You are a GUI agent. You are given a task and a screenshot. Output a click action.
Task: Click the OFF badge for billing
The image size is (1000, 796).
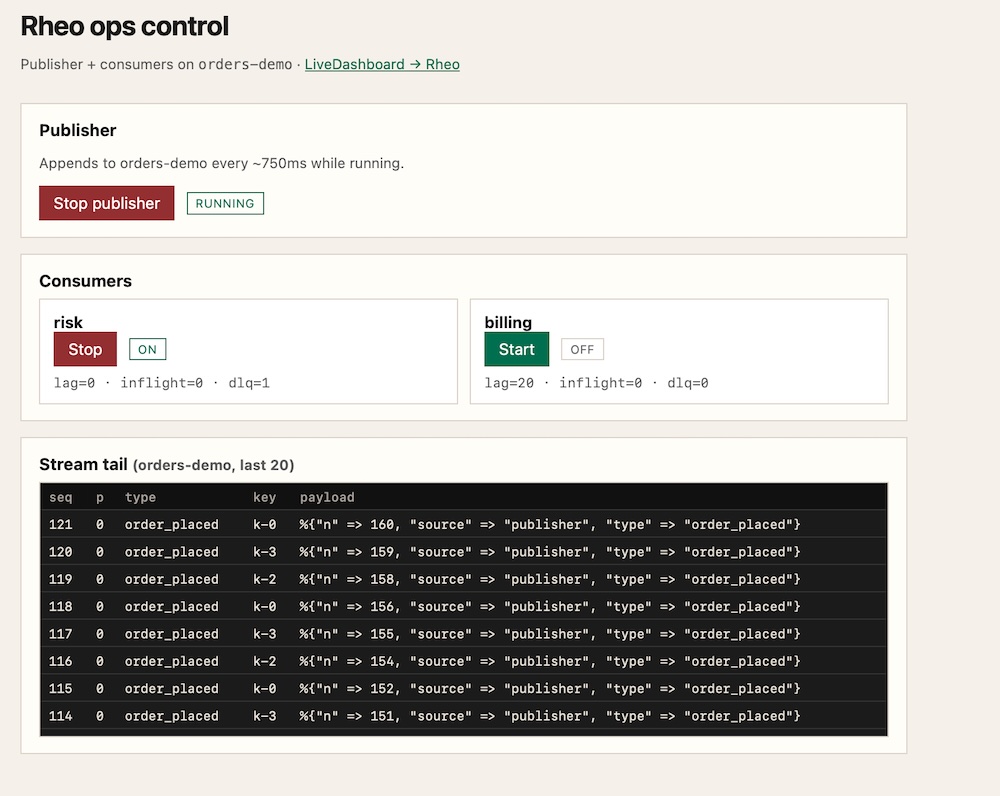[x=582, y=349]
